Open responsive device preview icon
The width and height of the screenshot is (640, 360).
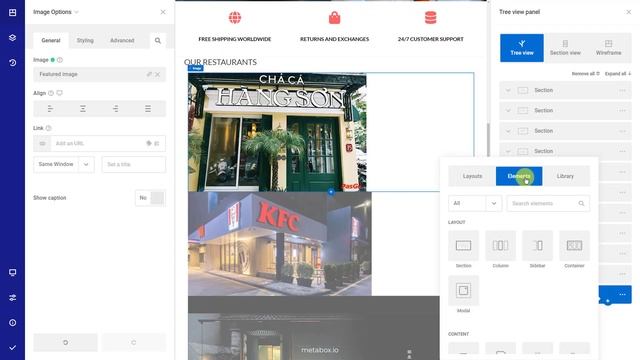(x=12, y=272)
